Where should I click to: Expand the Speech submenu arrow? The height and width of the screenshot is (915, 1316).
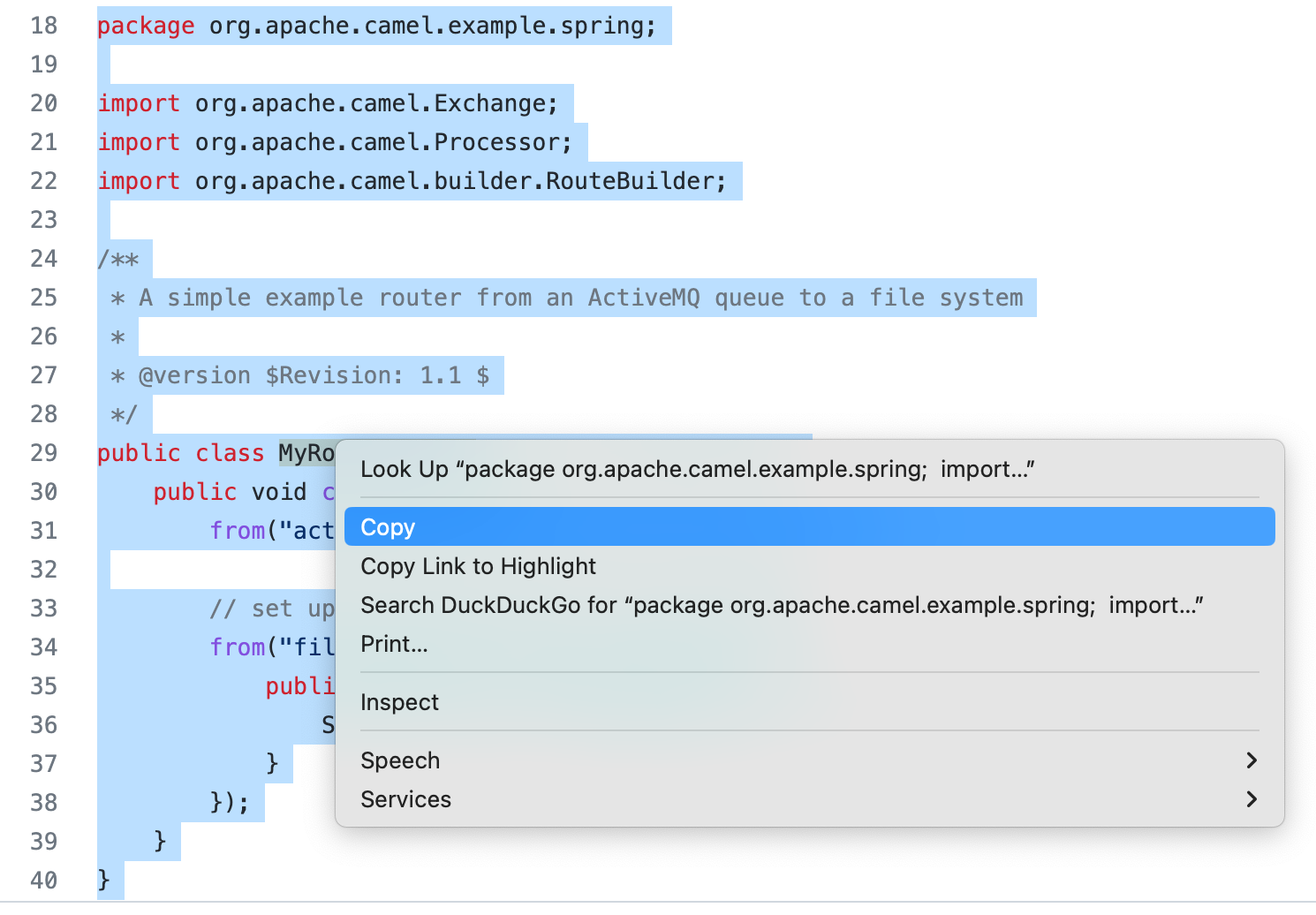pos(1251,760)
